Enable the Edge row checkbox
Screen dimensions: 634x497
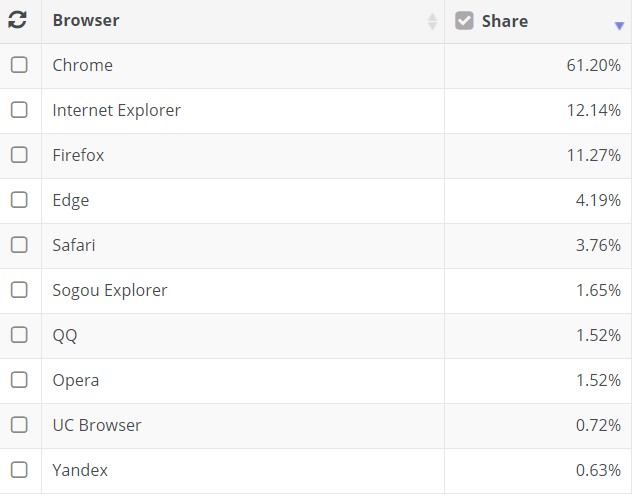[19, 200]
